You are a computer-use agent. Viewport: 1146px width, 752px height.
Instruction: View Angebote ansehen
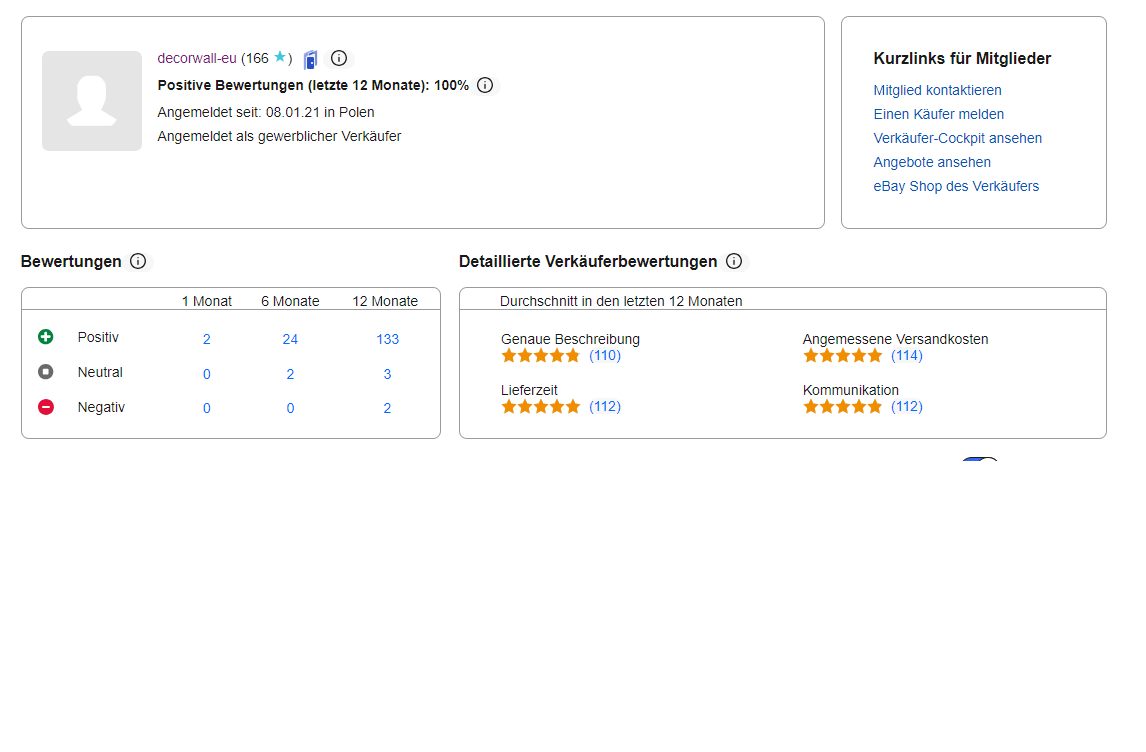(x=931, y=162)
